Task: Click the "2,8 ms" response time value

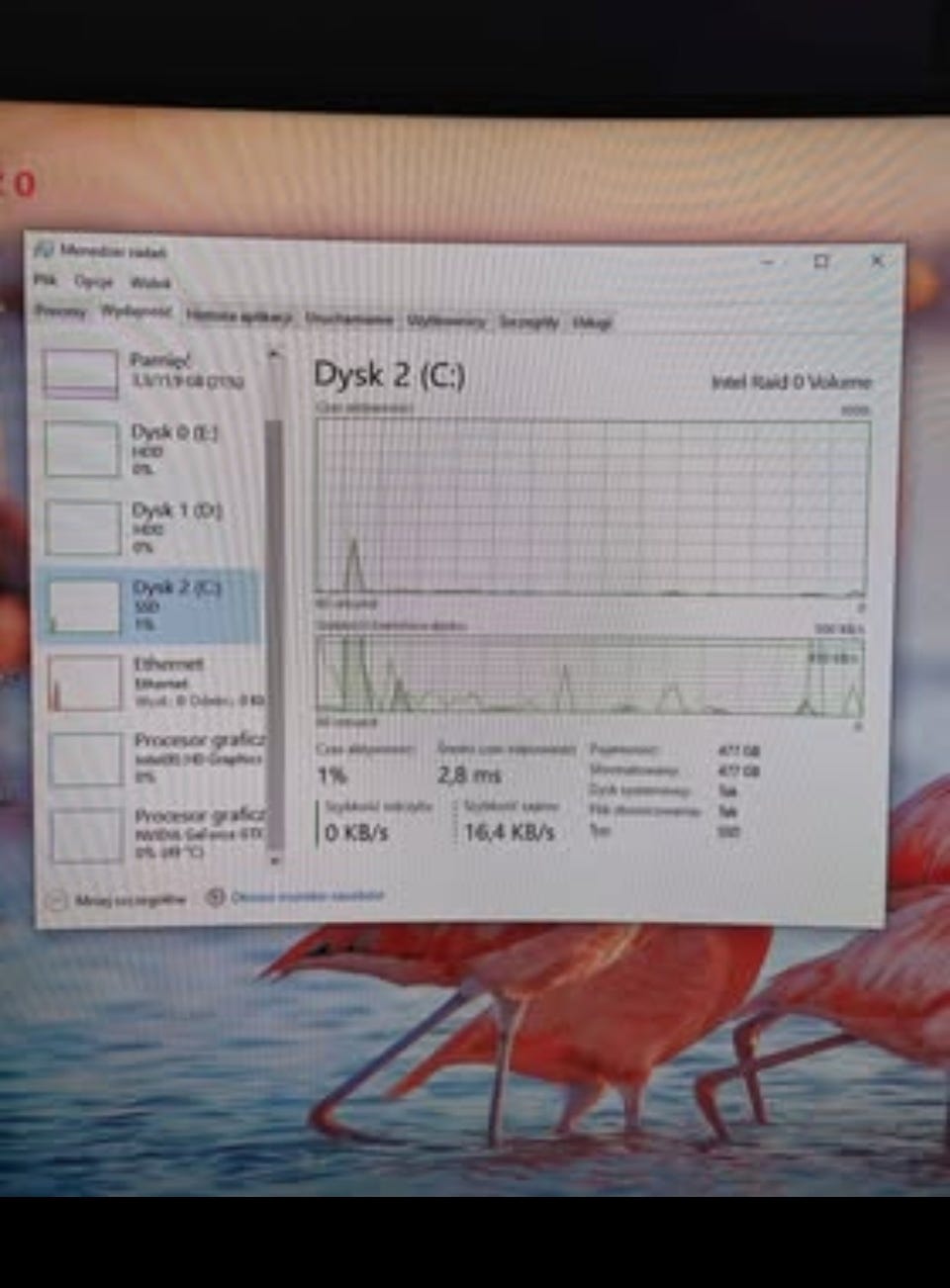Action: [x=469, y=775]
